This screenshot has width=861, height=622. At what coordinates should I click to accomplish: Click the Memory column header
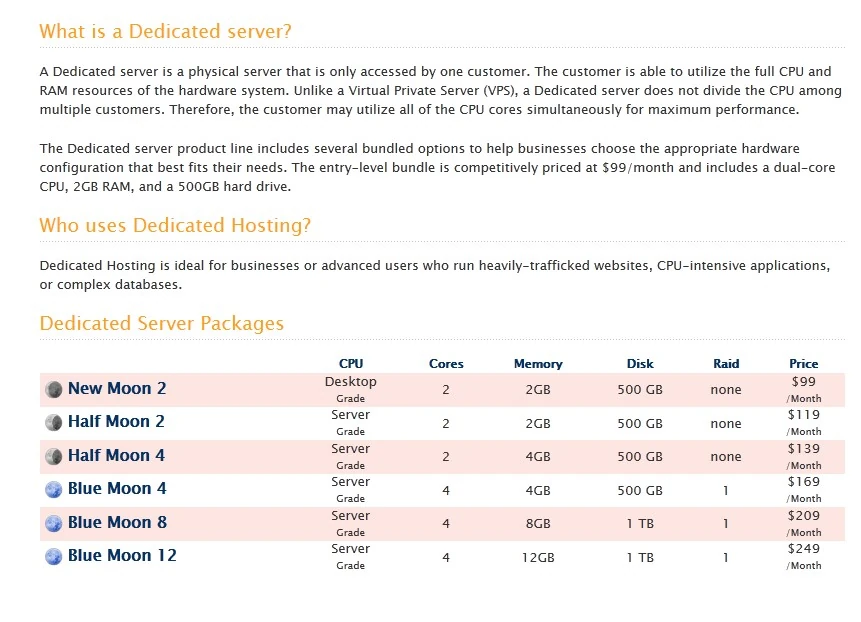[538, 363]
